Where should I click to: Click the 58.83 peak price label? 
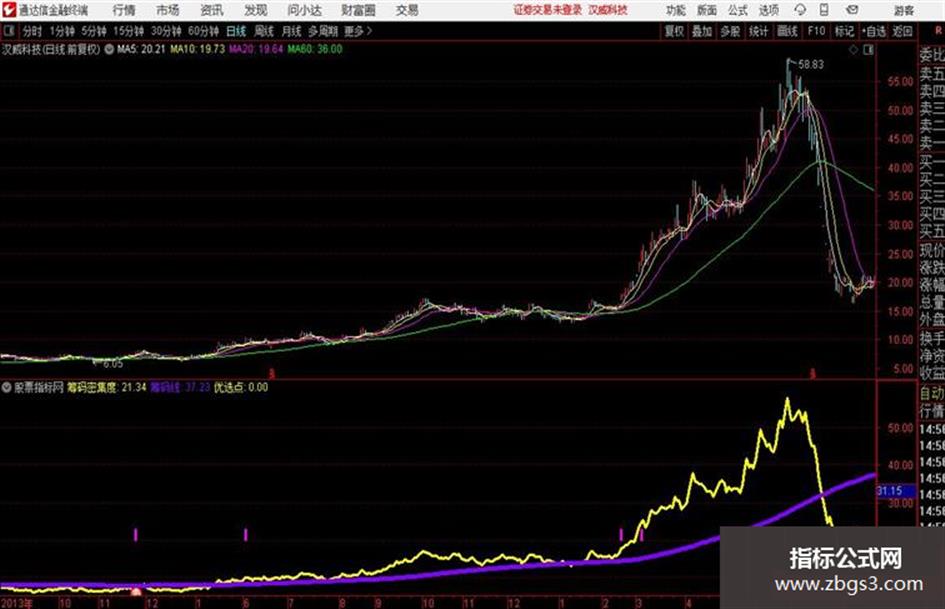click(x=811, y=65)
